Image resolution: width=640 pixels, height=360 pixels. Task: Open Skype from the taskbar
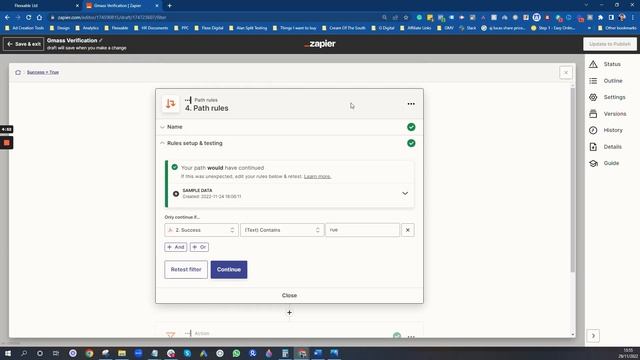(x=187, y=353)
